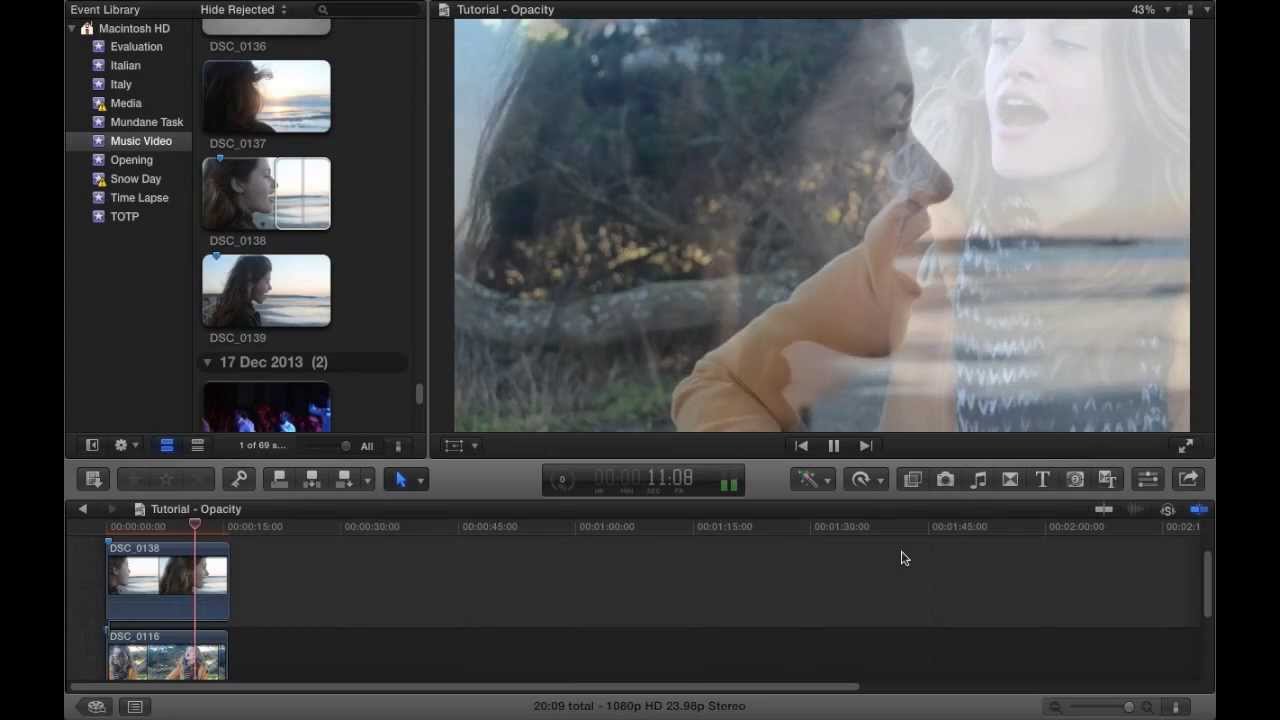Select the TOTP event

pyautogui.click(x=124, y=217)
